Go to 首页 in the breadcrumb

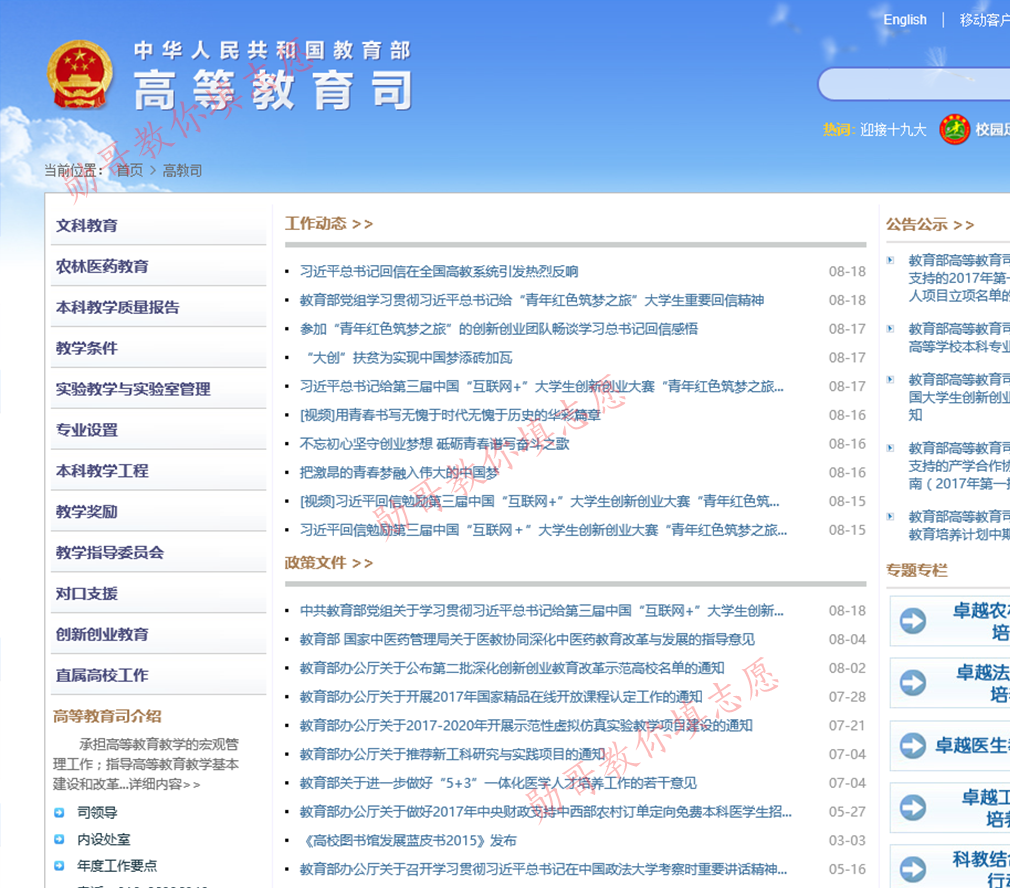pyautogui.click(x=129, y=171)
